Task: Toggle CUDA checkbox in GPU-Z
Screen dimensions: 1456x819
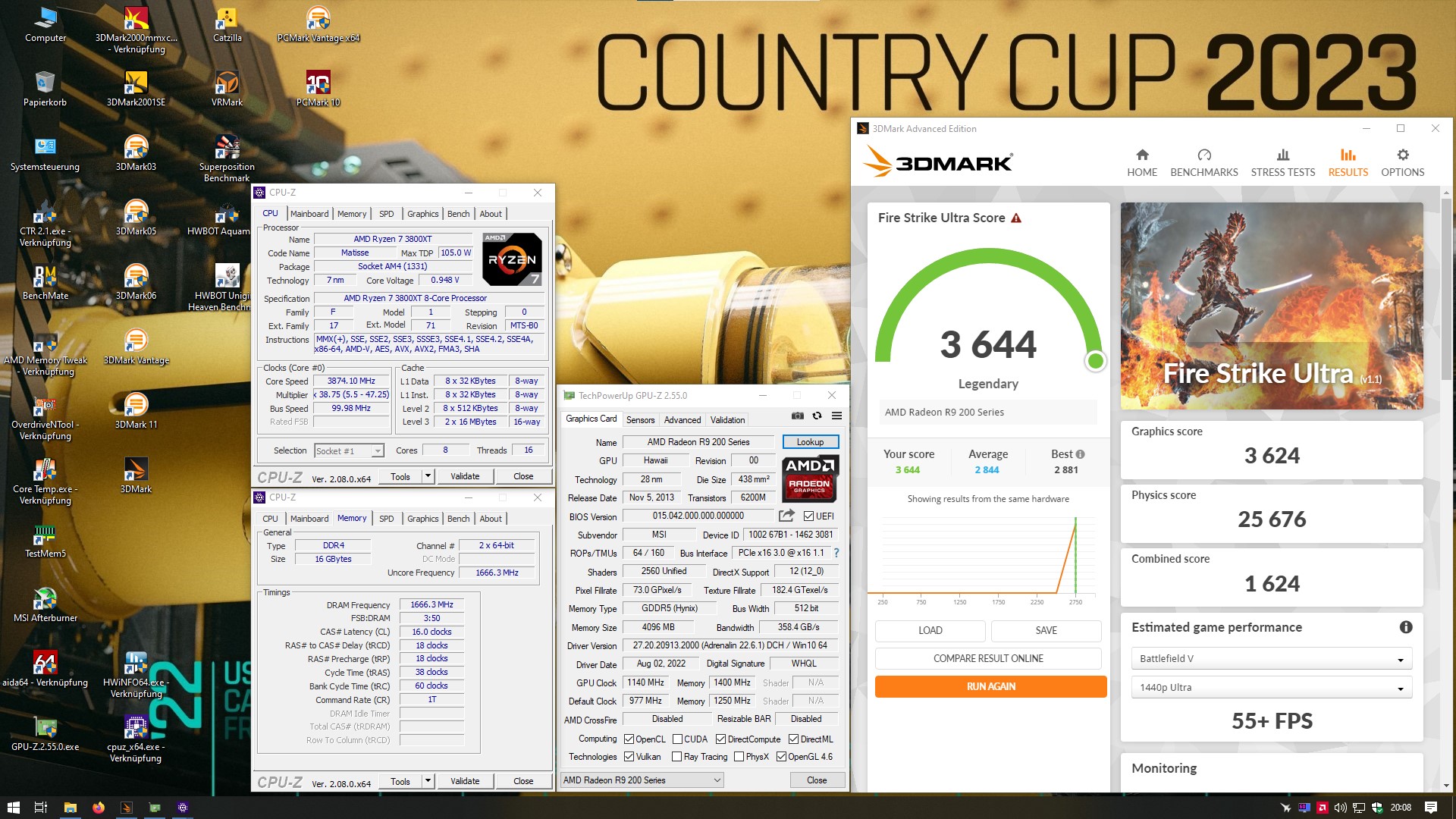Action: click(677, 739)
